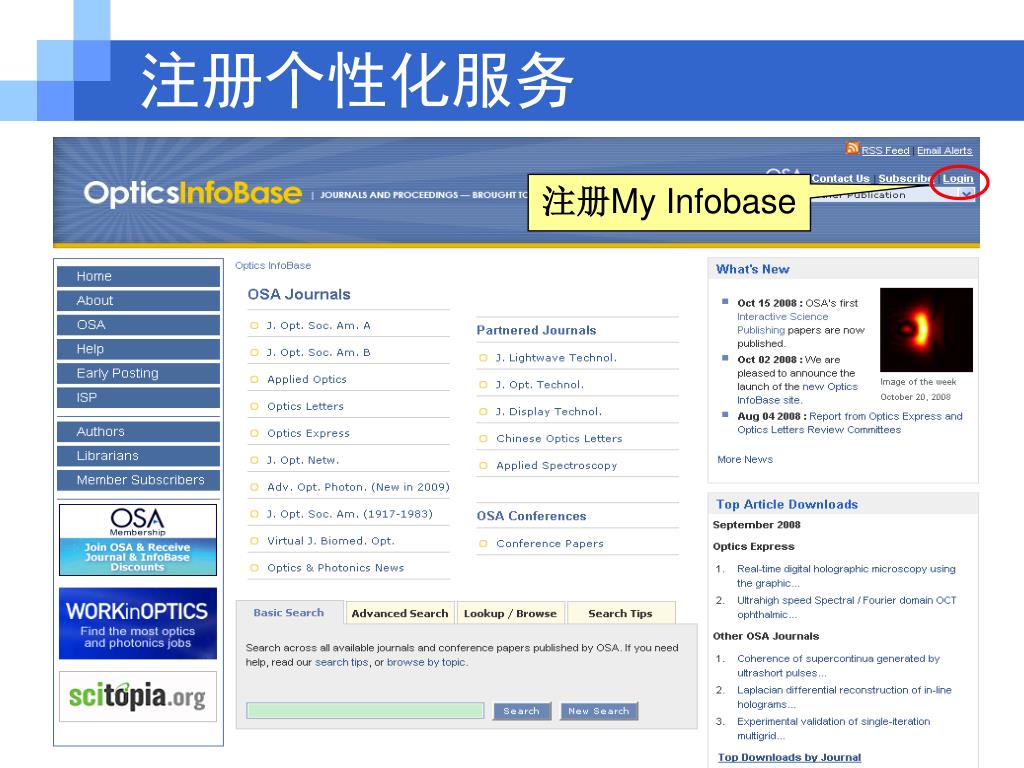Open Optics Letters journal
Viewport: 1024px width, 768px height.
tap(305, 406)
